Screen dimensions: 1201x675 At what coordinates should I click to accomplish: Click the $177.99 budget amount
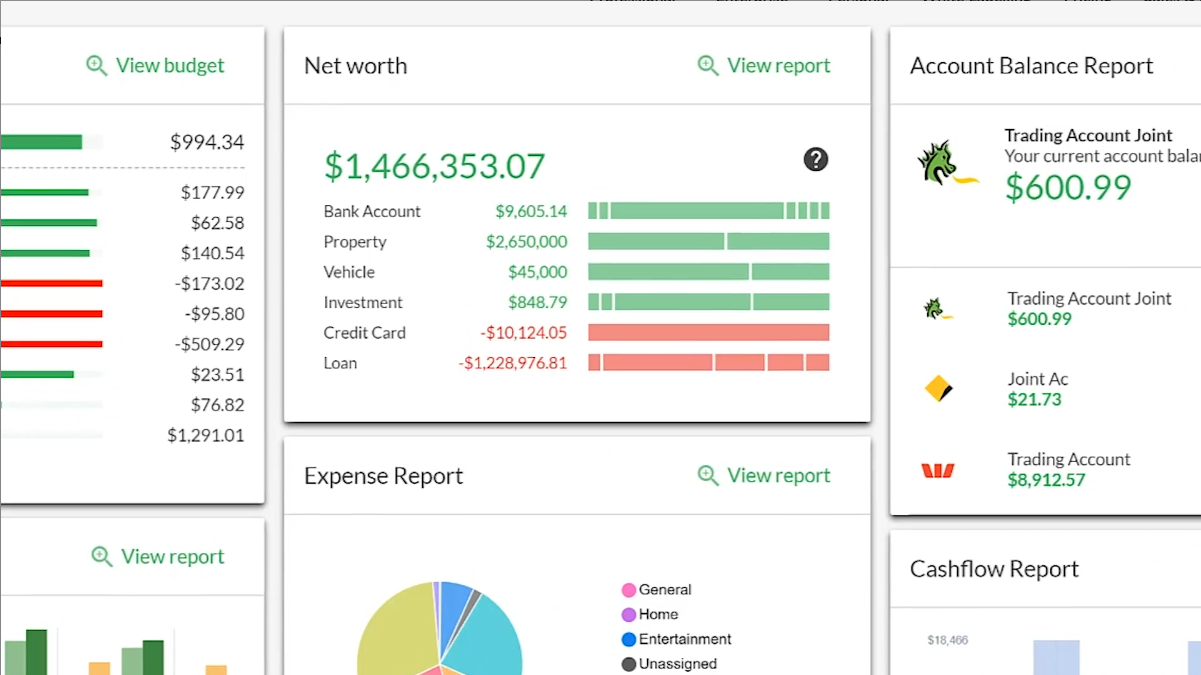(213, 192)
